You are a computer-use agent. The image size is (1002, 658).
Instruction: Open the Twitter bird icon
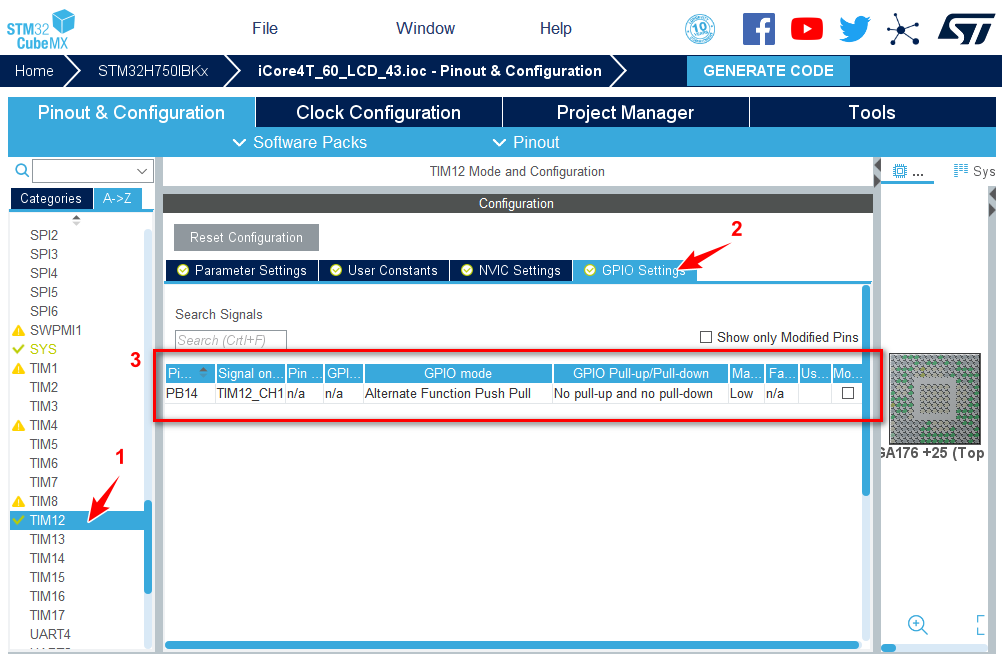tap(855, 29)
